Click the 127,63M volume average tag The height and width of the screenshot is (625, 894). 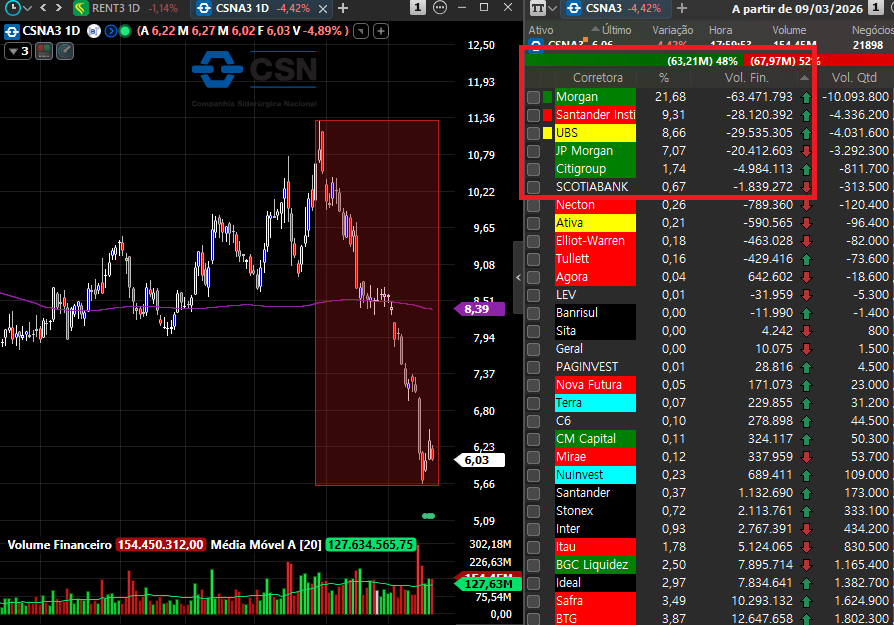point(488,584)
